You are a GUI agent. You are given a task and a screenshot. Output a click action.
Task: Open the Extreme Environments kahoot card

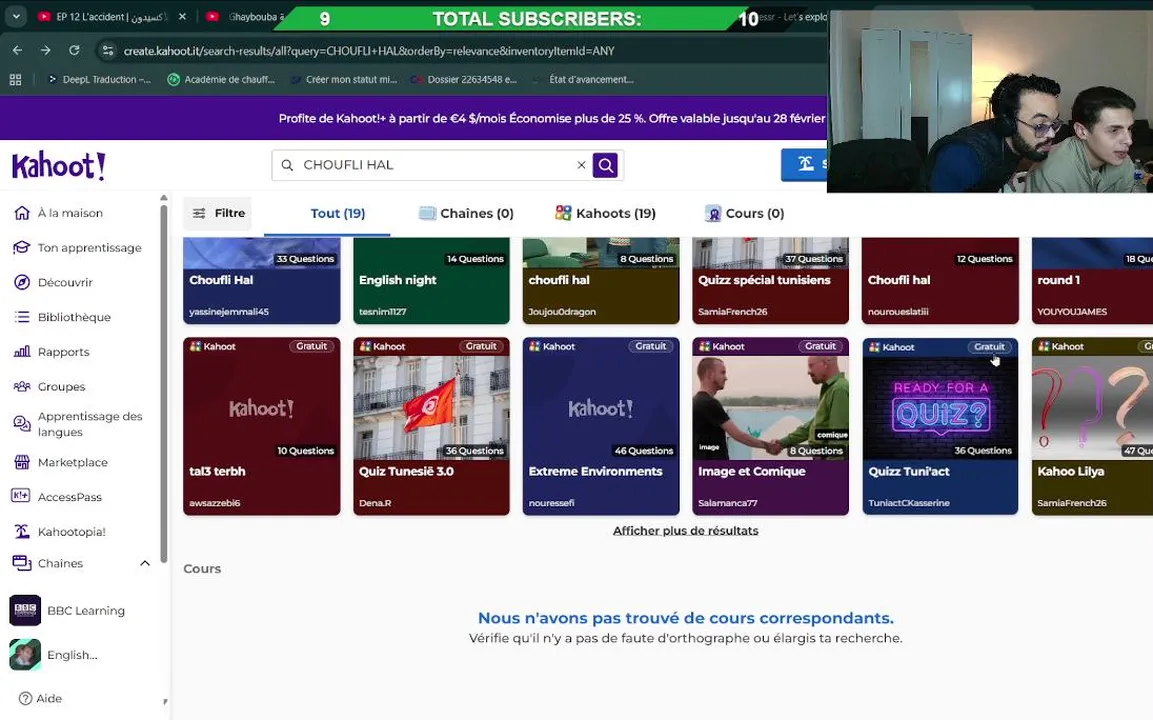(601, 427)
